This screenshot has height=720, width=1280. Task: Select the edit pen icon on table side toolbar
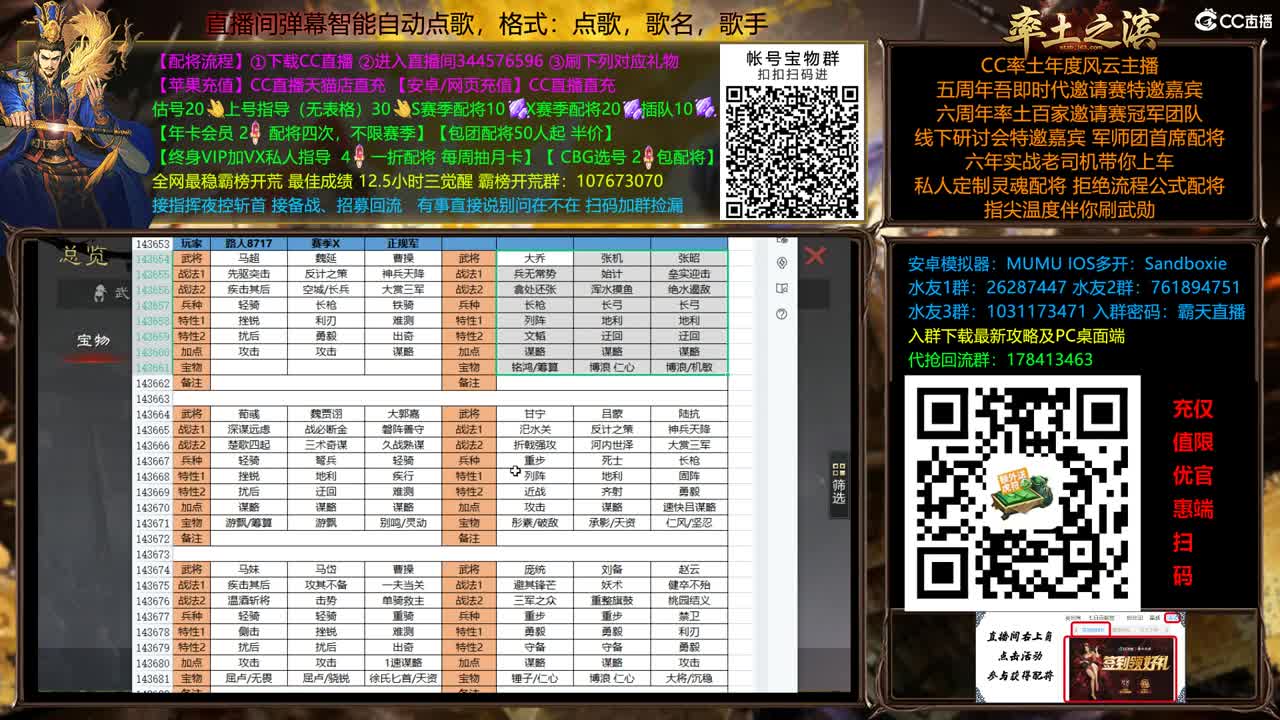pyautogui.click(x=782, y=239)
